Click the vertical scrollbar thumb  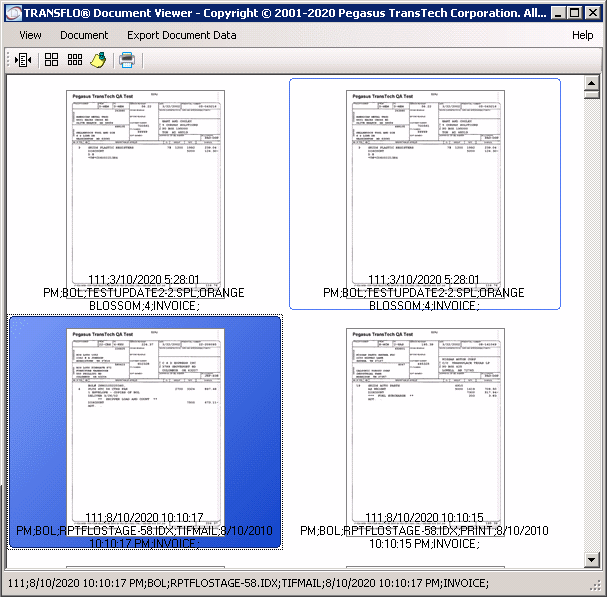point(591,94)
